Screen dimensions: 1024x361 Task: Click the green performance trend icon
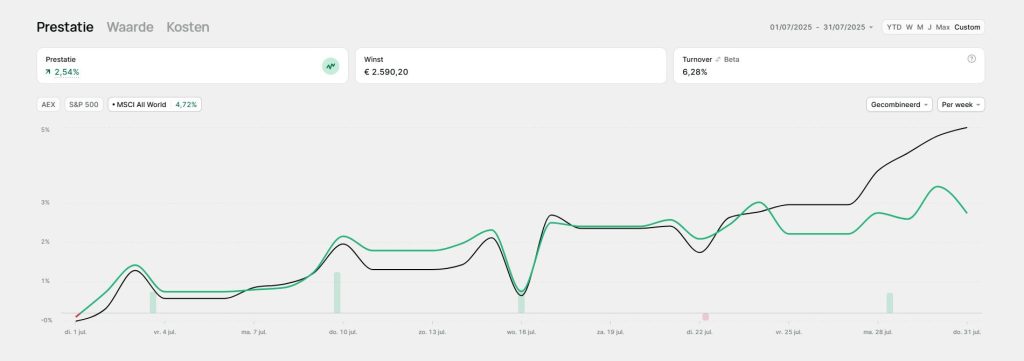click(x=330, y=66)
